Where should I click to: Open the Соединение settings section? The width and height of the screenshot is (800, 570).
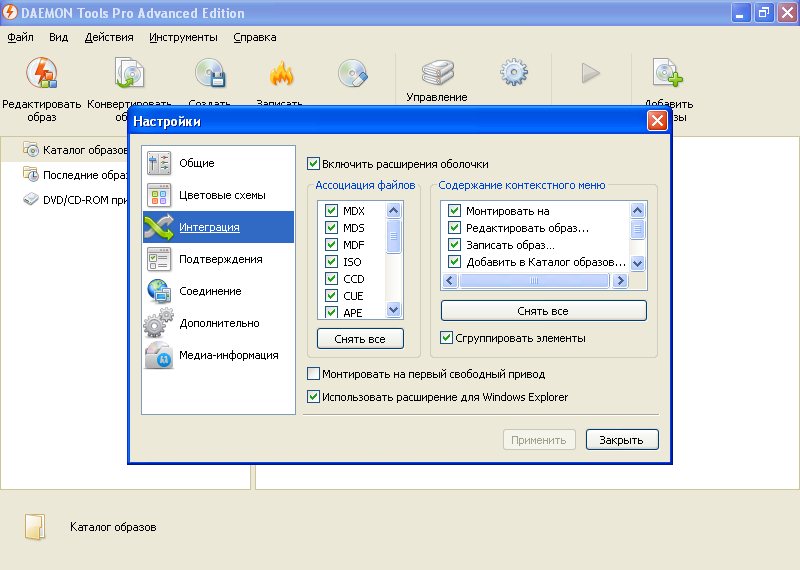(x=209, y=291)
